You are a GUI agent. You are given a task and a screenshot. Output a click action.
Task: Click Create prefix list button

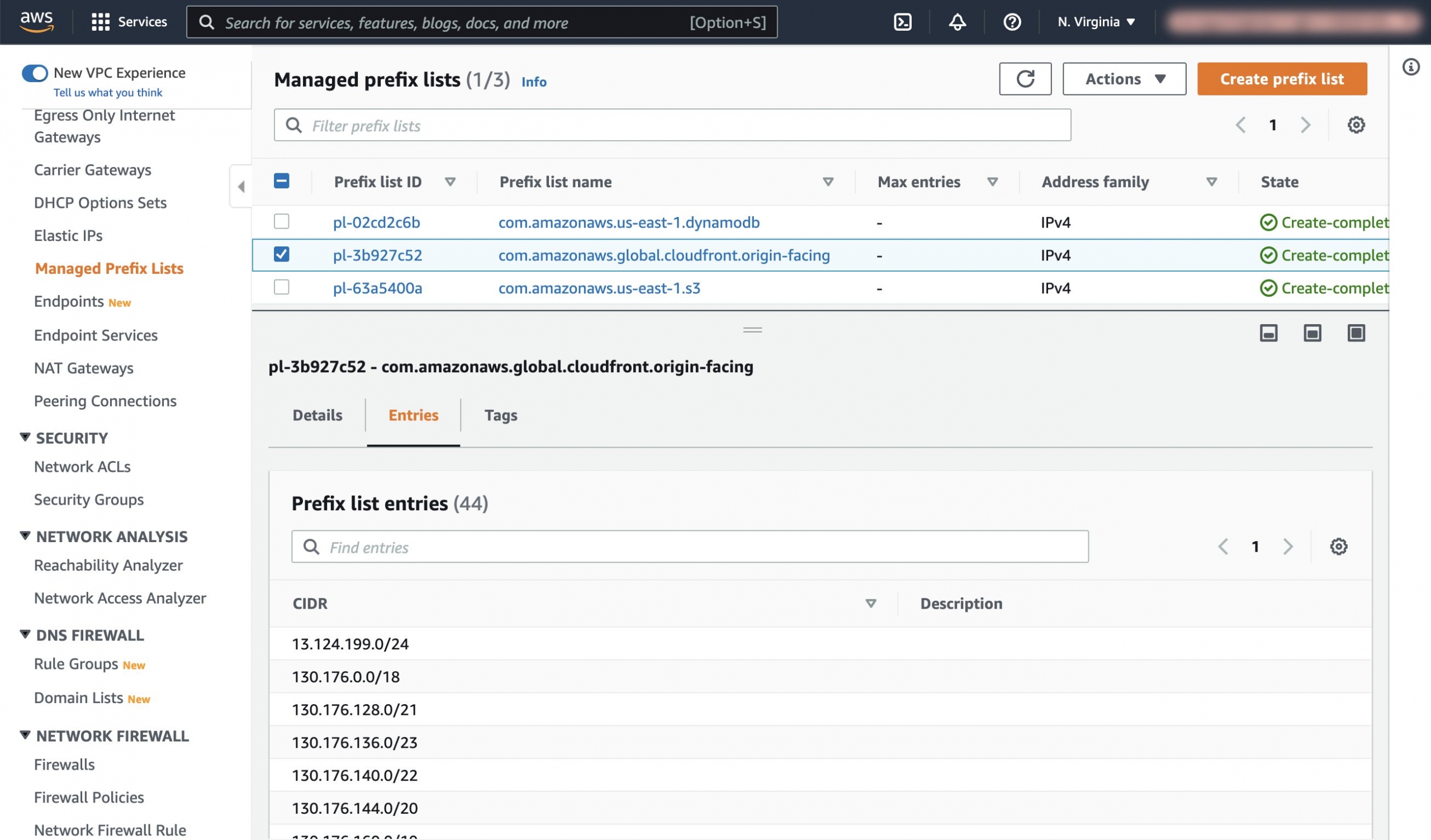(x=1282, y=78)
